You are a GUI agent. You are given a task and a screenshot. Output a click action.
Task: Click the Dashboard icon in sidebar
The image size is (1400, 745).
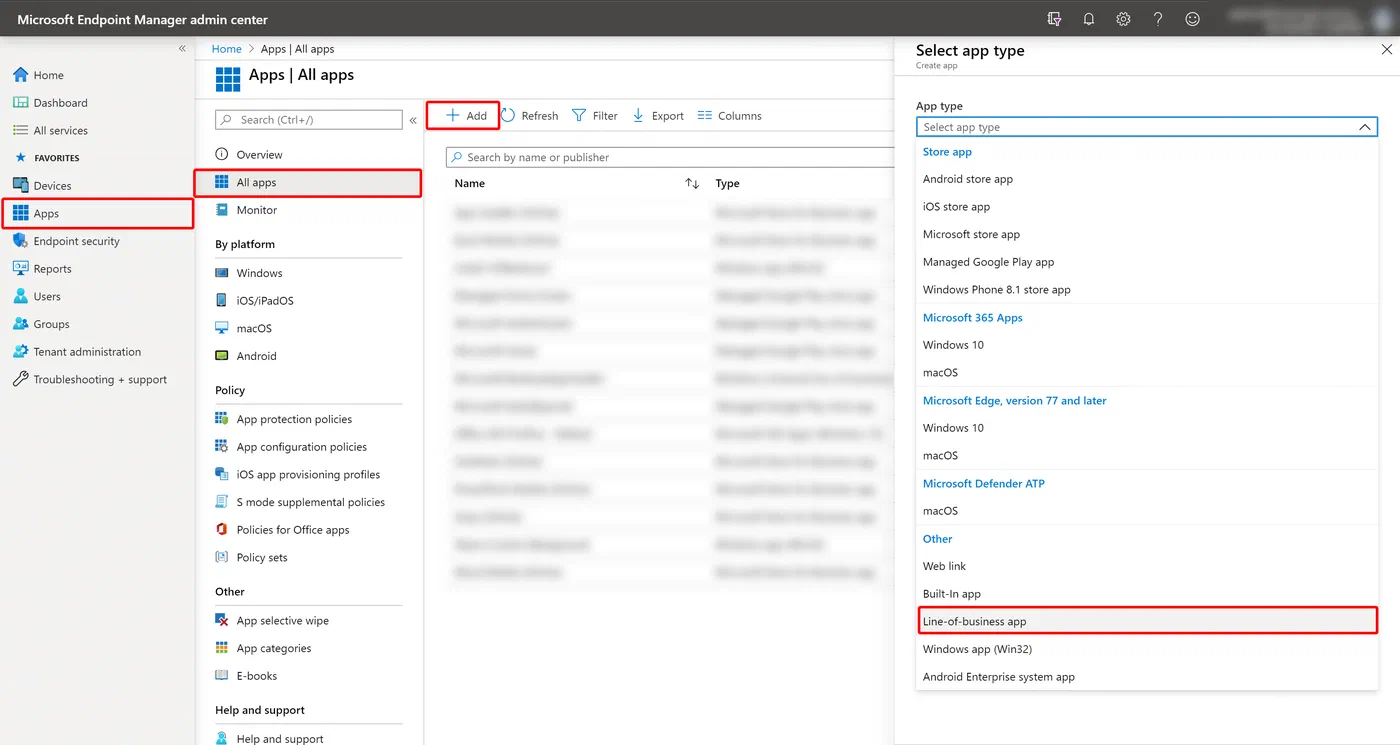coord(21,103)
